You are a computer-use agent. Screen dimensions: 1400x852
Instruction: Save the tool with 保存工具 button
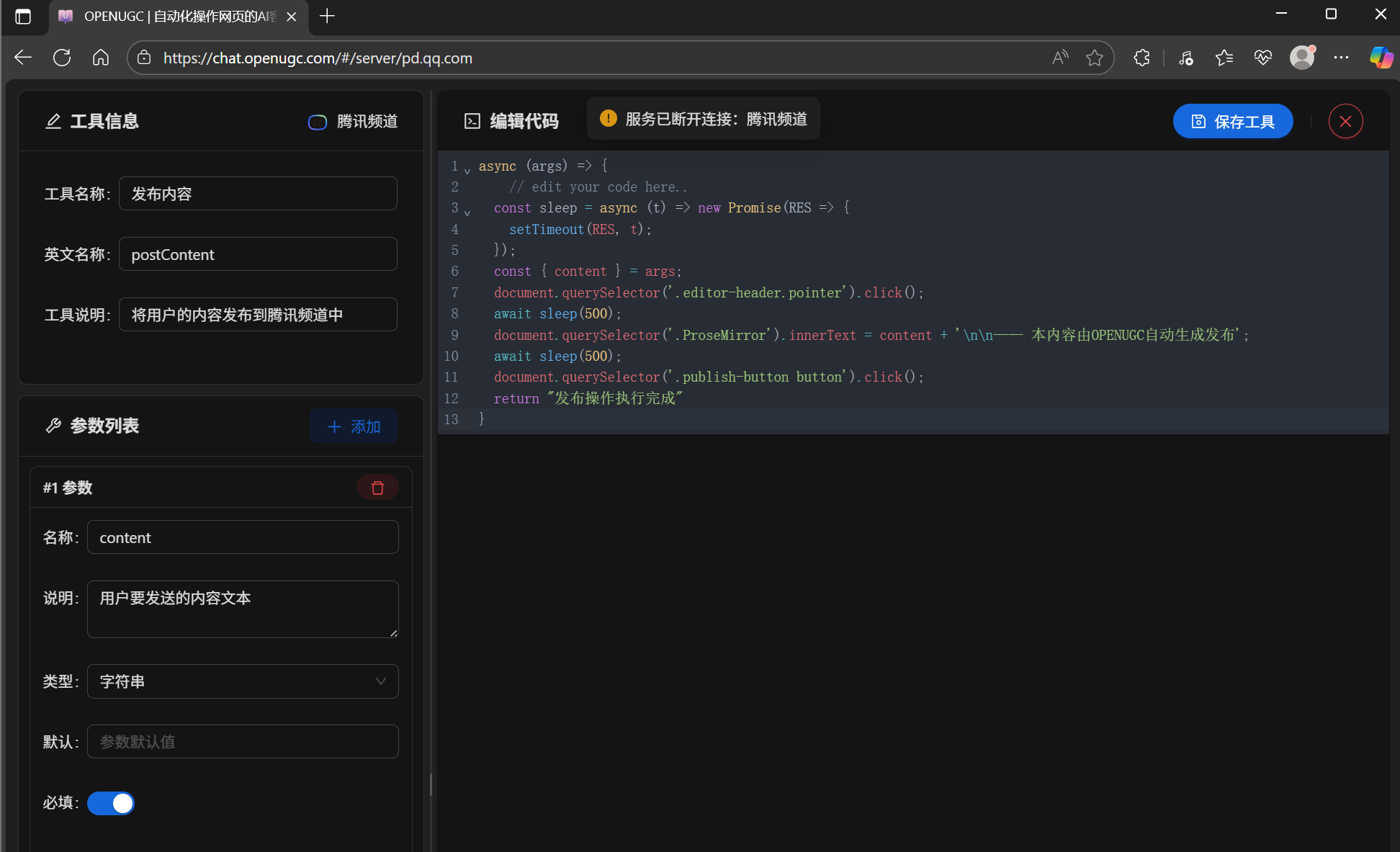coord(1233,121)
